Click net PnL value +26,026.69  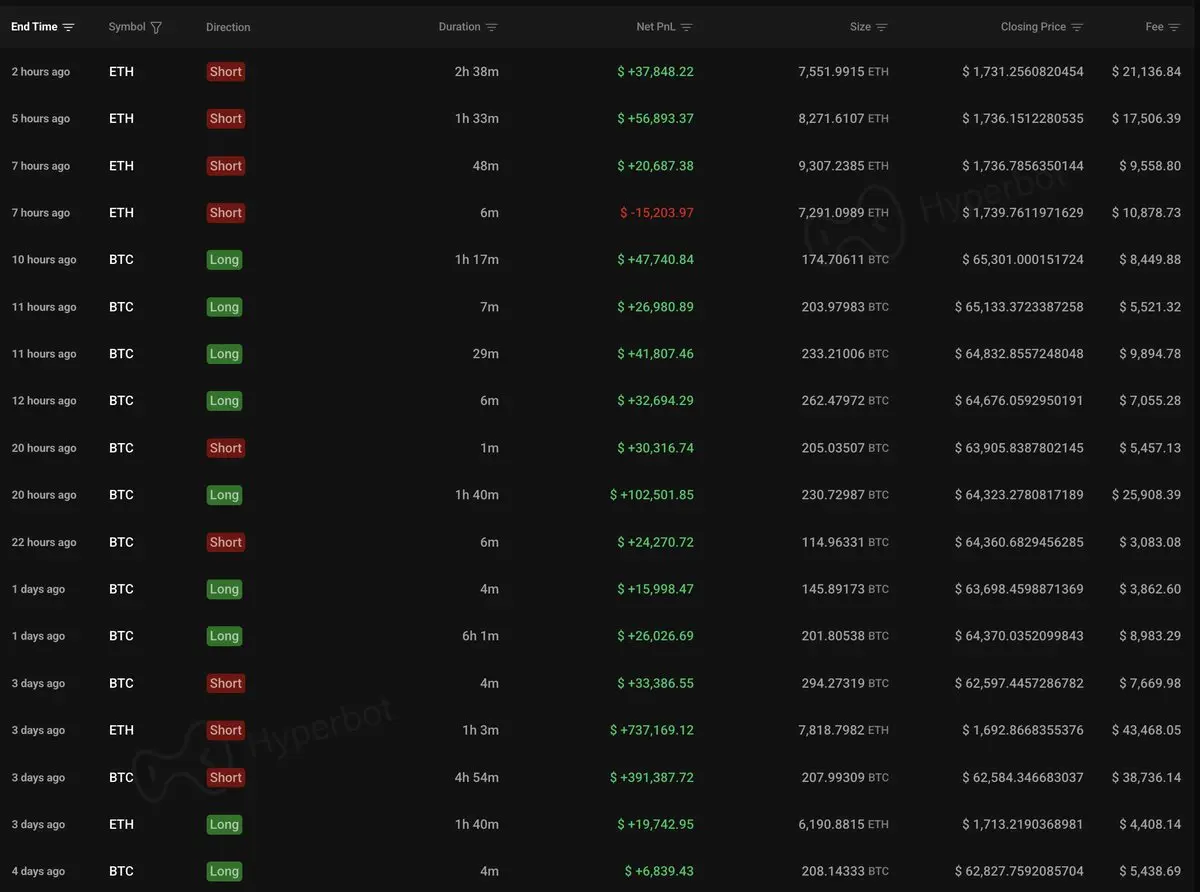coord(655,636)
